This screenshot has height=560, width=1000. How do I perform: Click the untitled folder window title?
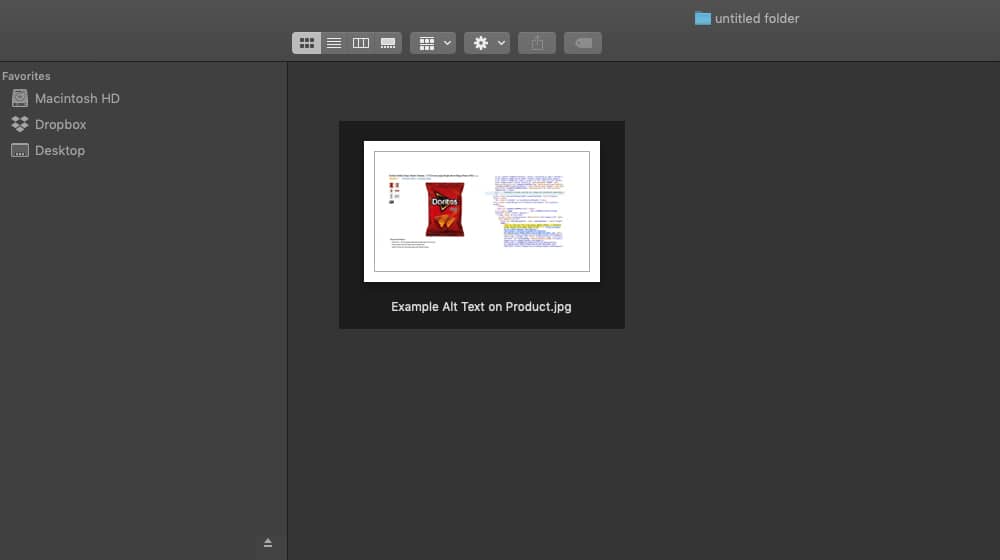coord(757,18)
